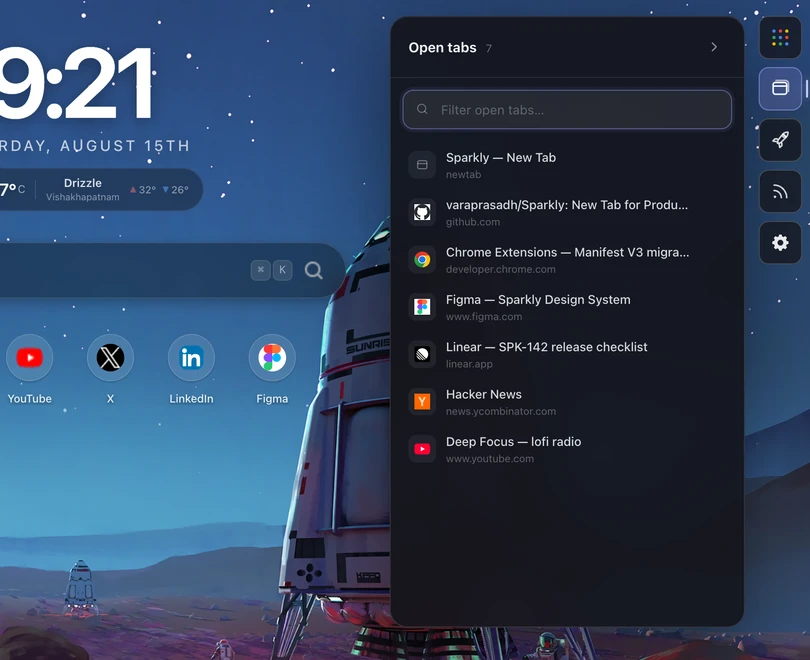Click the main search magnifier icon
The width and height of the screenshot is (810, 660).
click(x=314, y=270)
